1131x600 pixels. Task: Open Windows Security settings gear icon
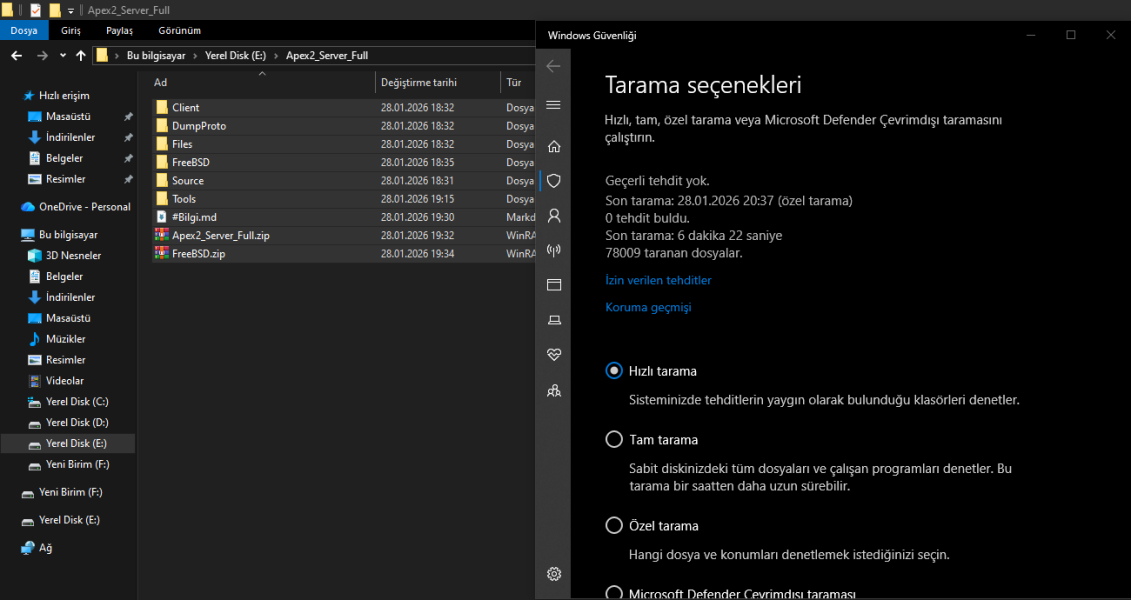[x=553, y=574]
